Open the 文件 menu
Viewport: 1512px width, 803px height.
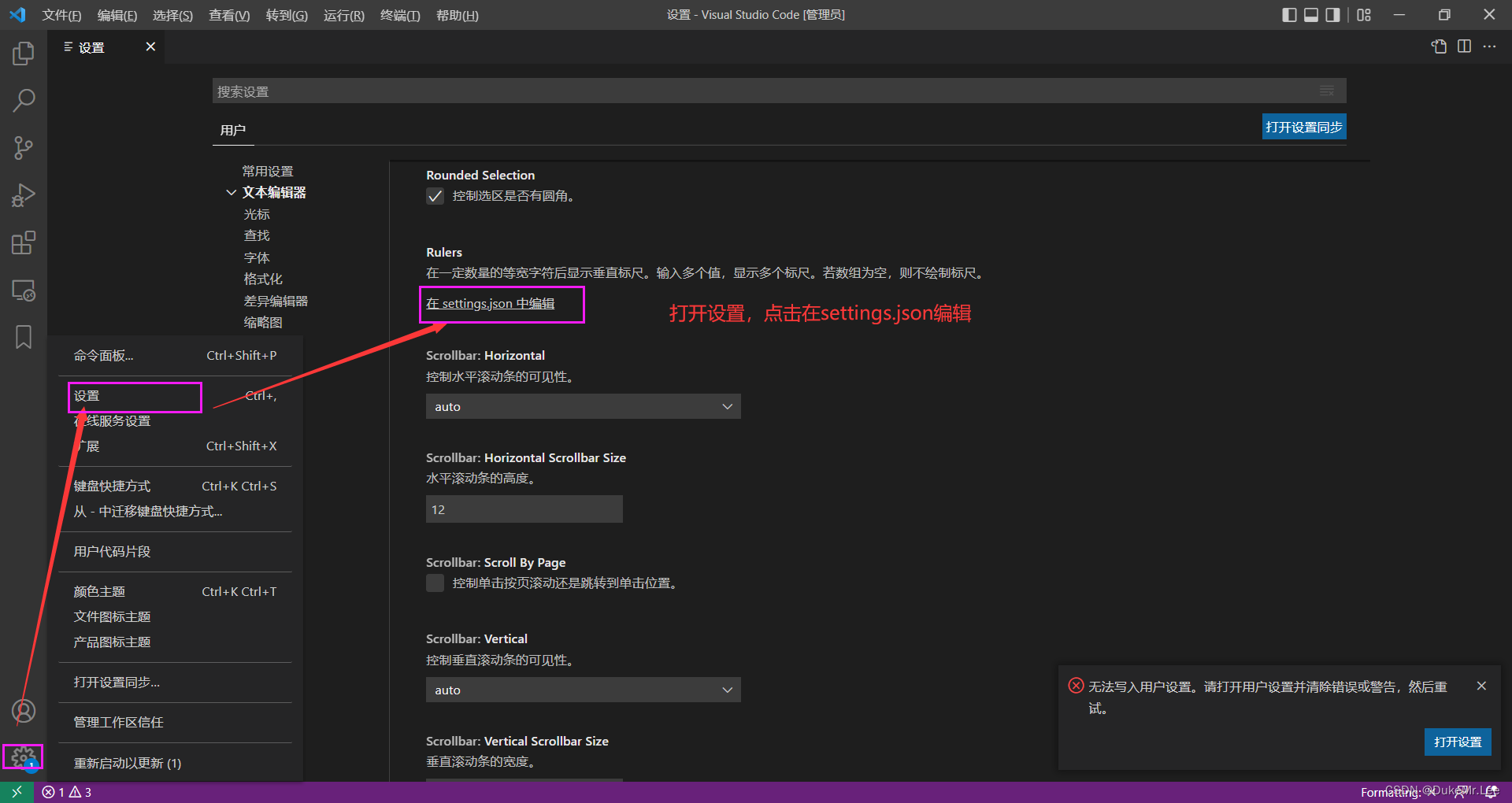pyautogui.click(x=61, y=15)
